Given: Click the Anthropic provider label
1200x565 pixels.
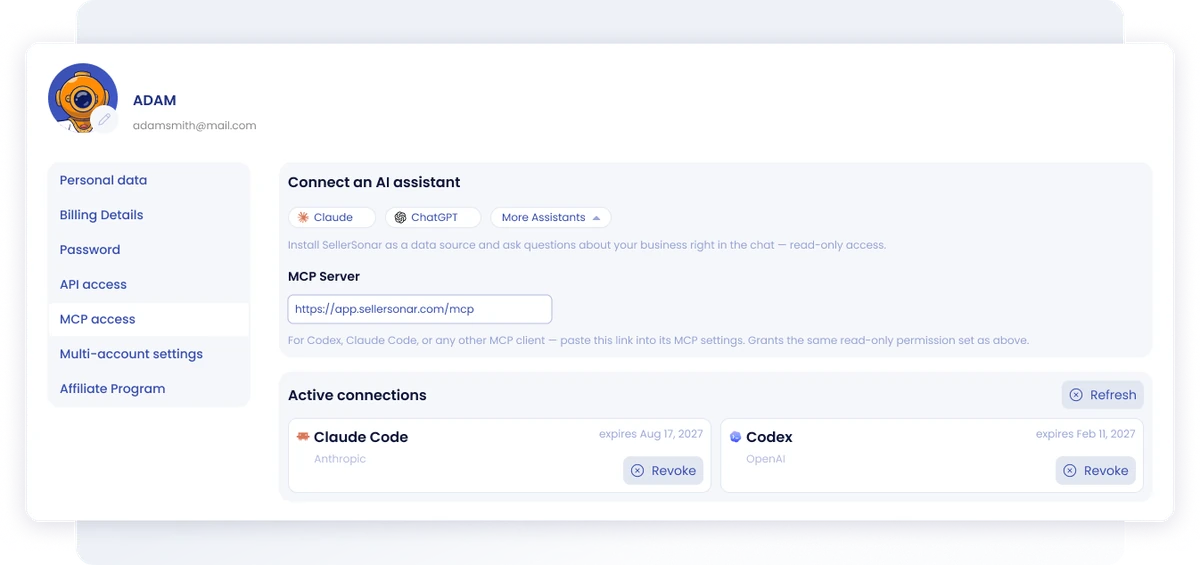Looking at the screenshot, I should pyautogui.click(x=340, y=459).
